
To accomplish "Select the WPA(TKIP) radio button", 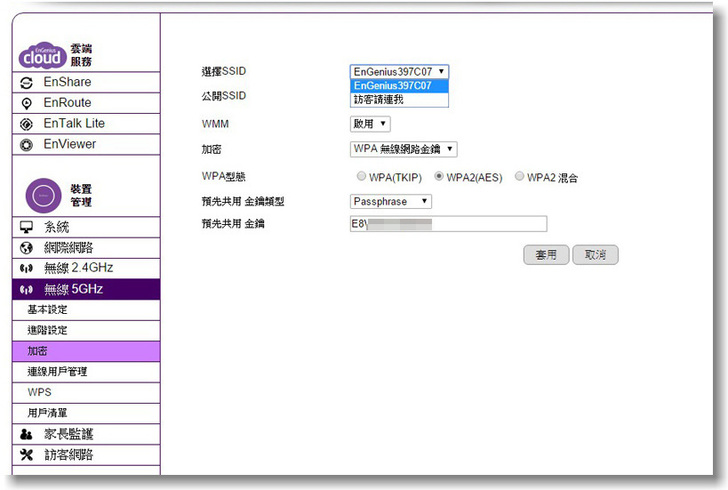I will pos(361,176).
